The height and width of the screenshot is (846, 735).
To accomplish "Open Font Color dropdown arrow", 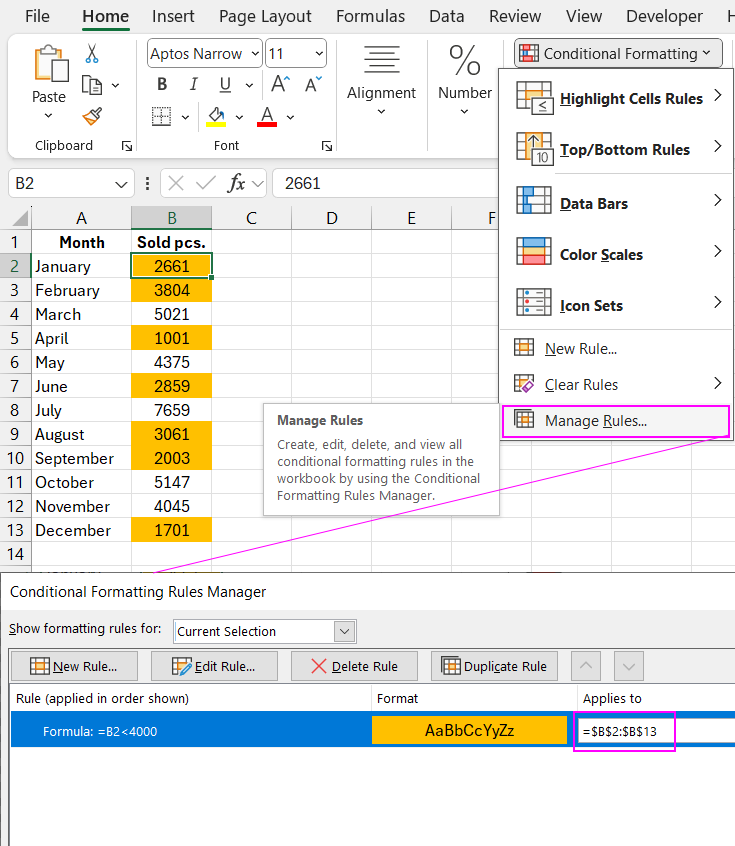I will [290, 117].
